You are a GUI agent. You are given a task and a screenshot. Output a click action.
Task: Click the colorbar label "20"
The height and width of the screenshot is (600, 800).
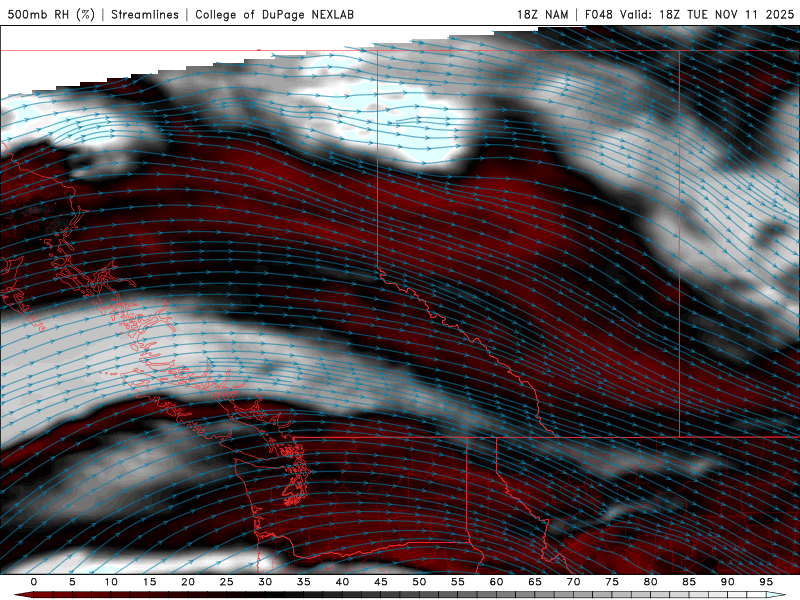coord(188,582)
